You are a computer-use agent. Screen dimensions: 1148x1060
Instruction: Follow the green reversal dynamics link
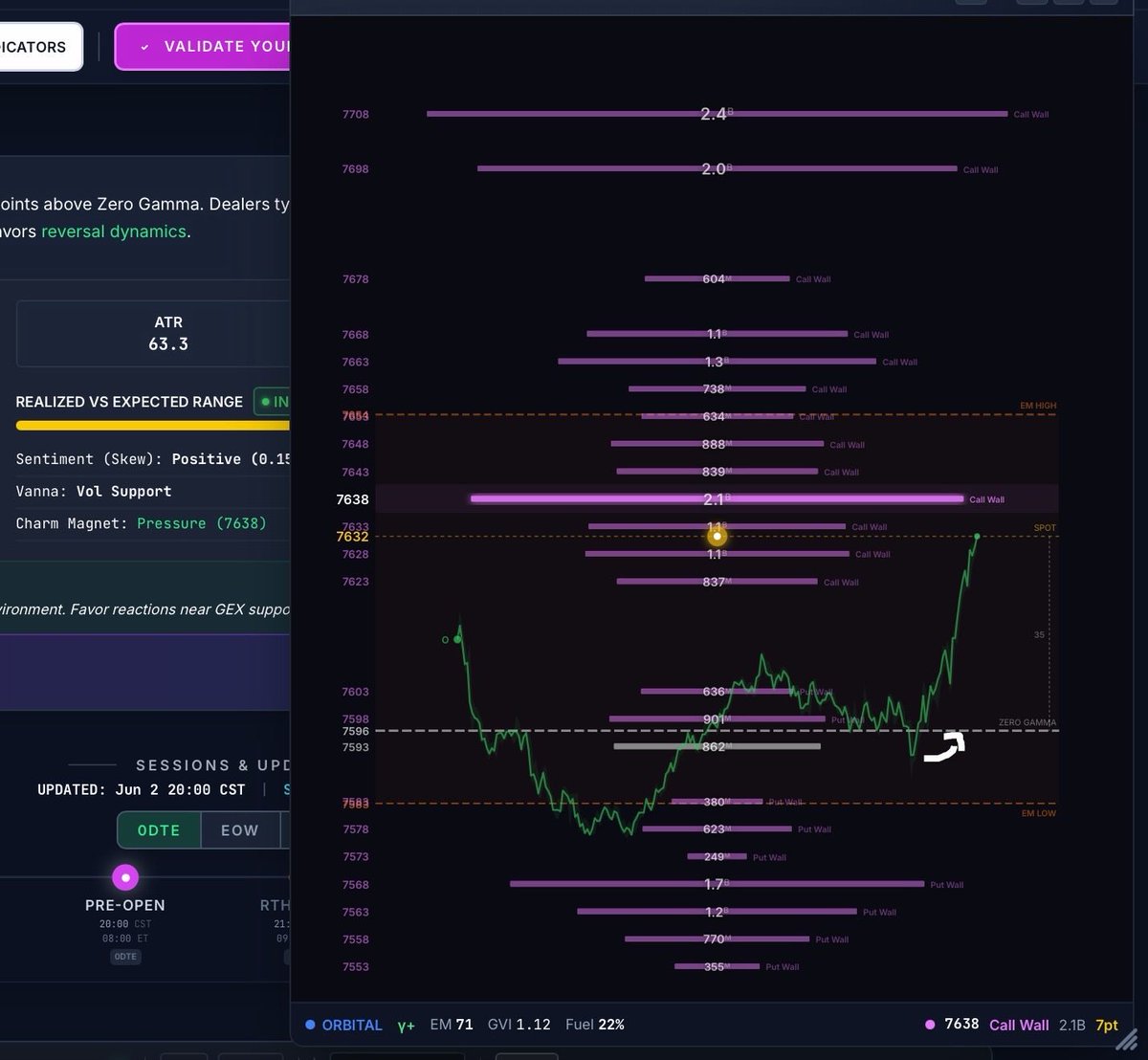point(114,232)
